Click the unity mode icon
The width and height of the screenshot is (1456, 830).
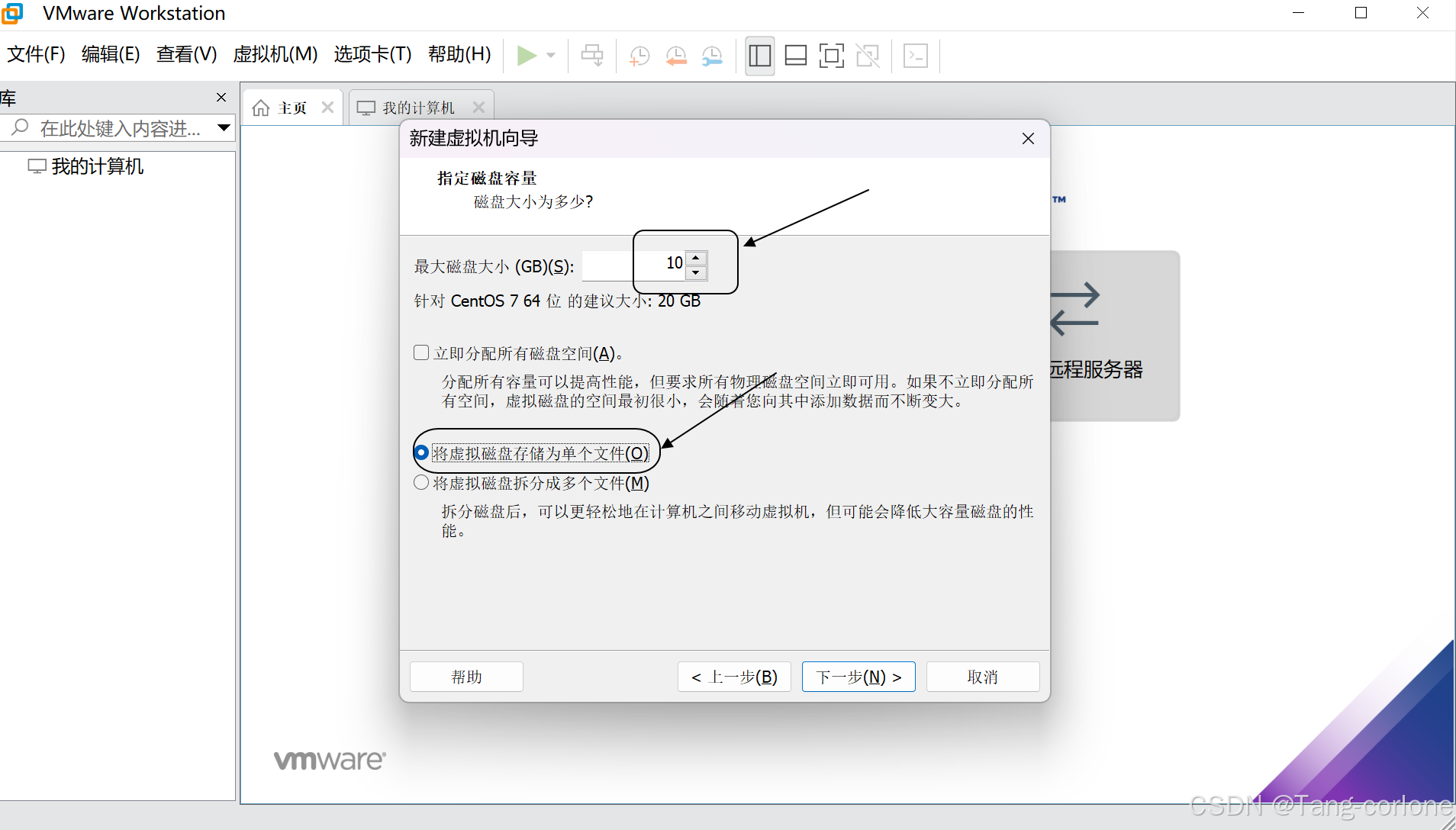pyautogui.click(x=868, y=56)
